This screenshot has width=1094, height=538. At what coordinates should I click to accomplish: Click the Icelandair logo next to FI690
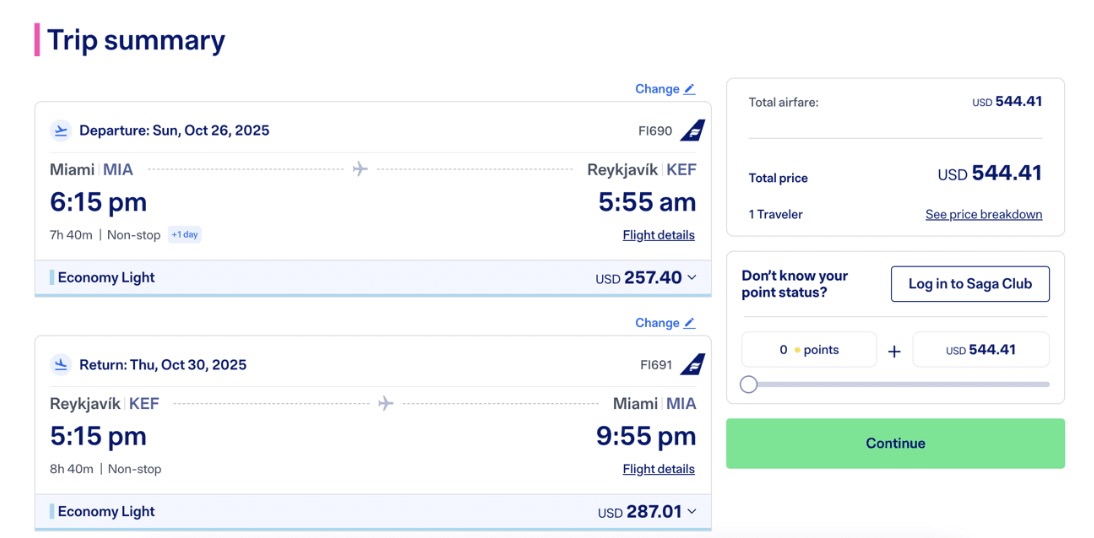coord(693,130)
